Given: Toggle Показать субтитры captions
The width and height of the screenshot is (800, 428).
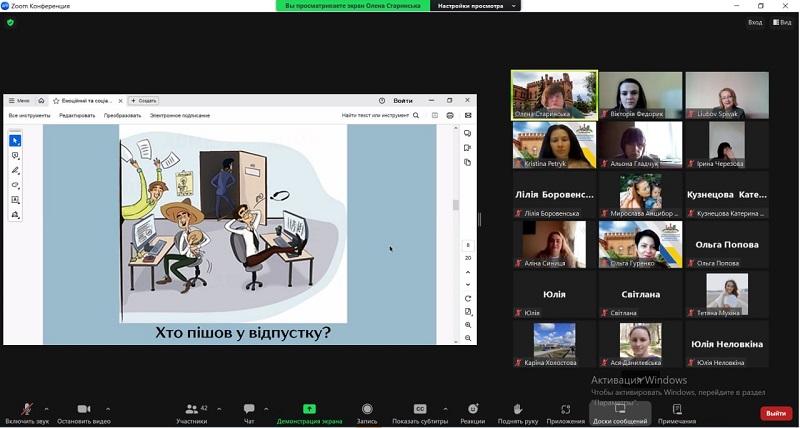Looking at the screenshot, I should tap(420, 410).
